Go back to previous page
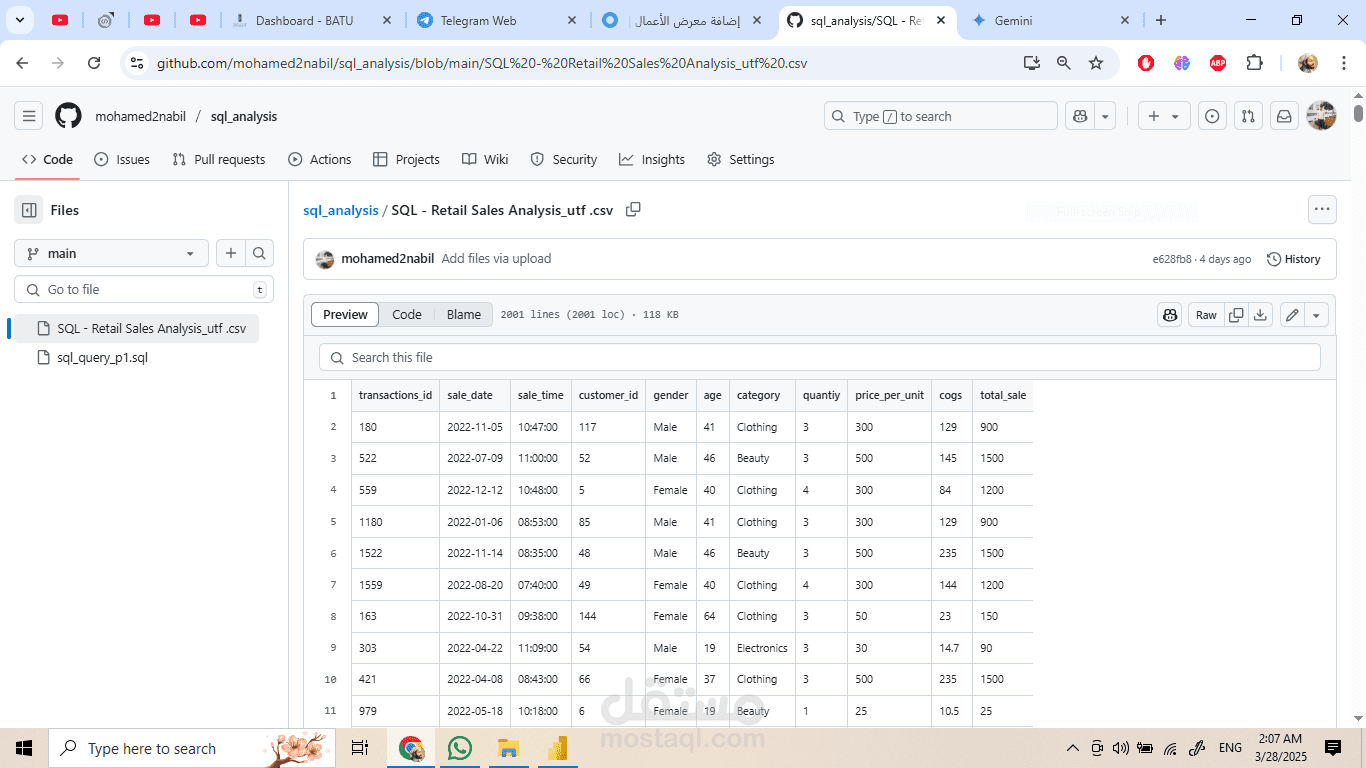 coord(22,63)
